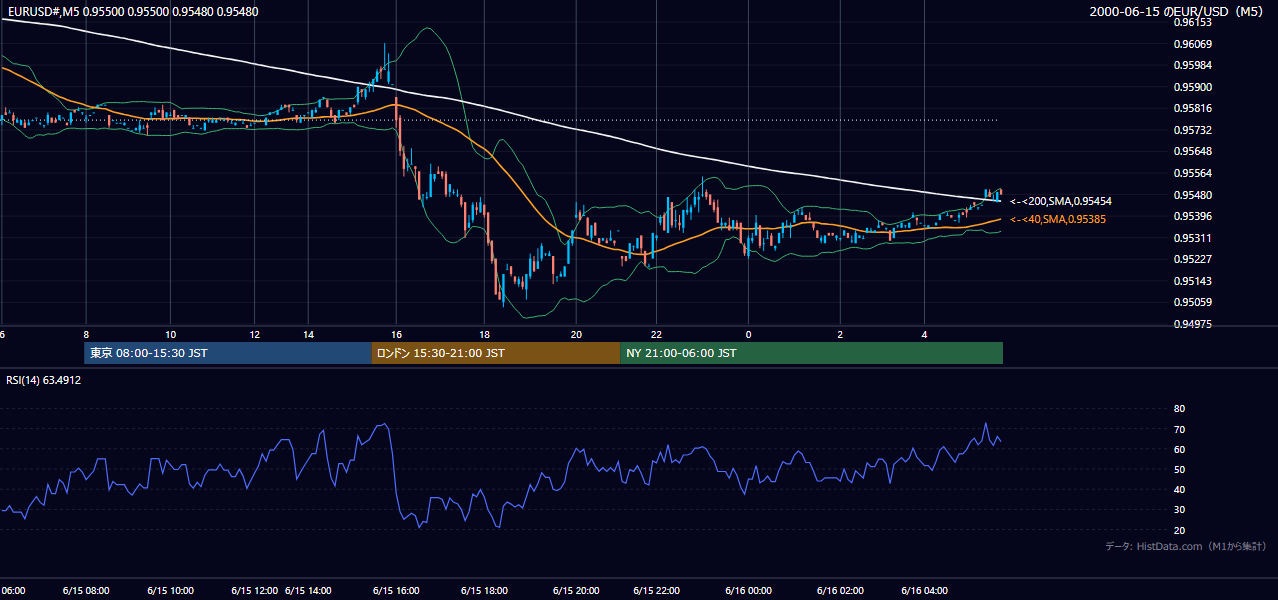Click the 6/15 20:00 date label
The image size is (1278, 600).
click(575, 591)
